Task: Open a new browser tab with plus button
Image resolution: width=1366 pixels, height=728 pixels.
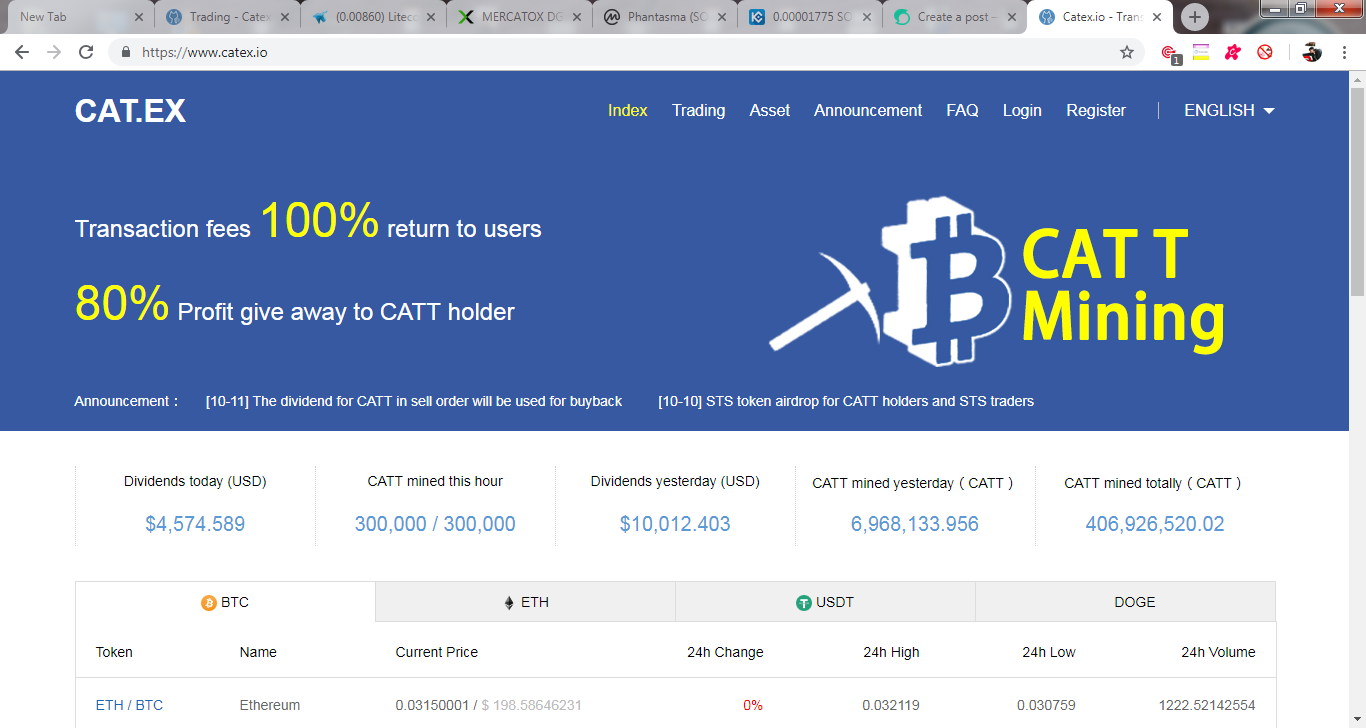Action: [x=1195, y=17]
